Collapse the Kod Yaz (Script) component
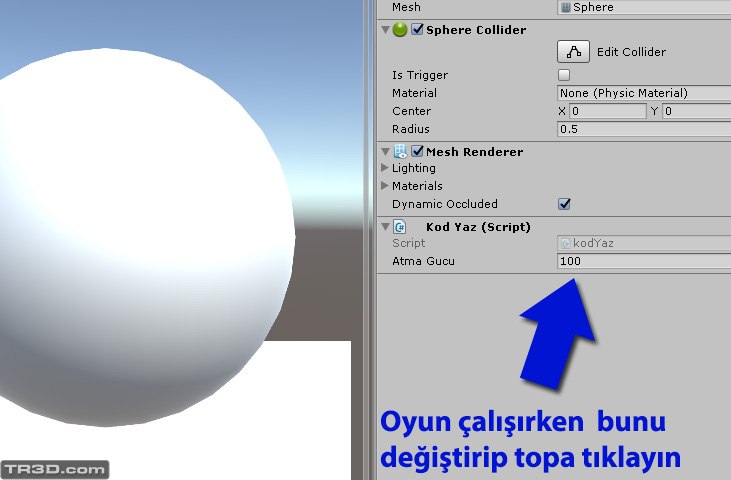This screenshot has width=731, height=480. tap(385, 227)
